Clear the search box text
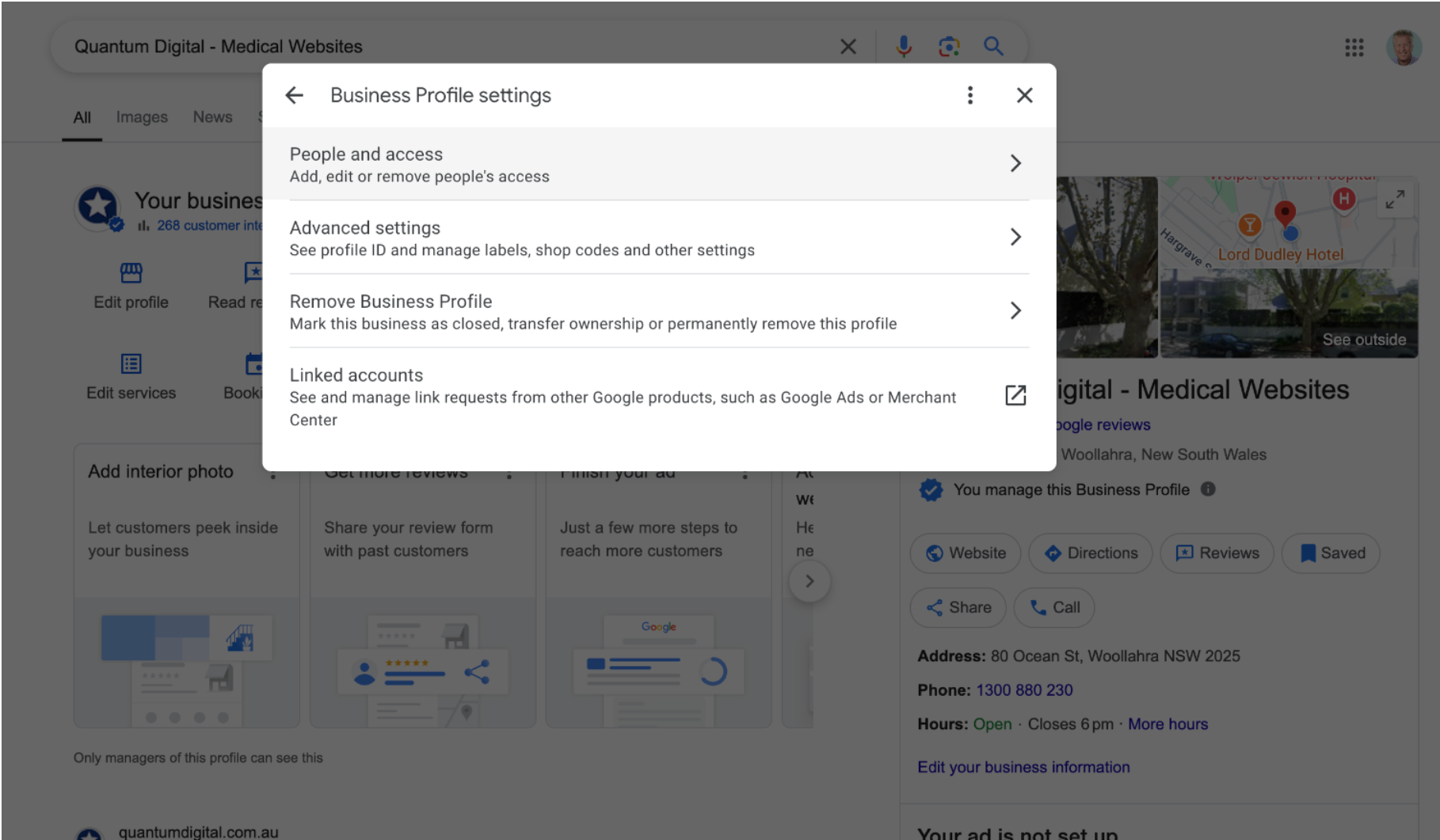1440x840 pixels. coord(848,47)
